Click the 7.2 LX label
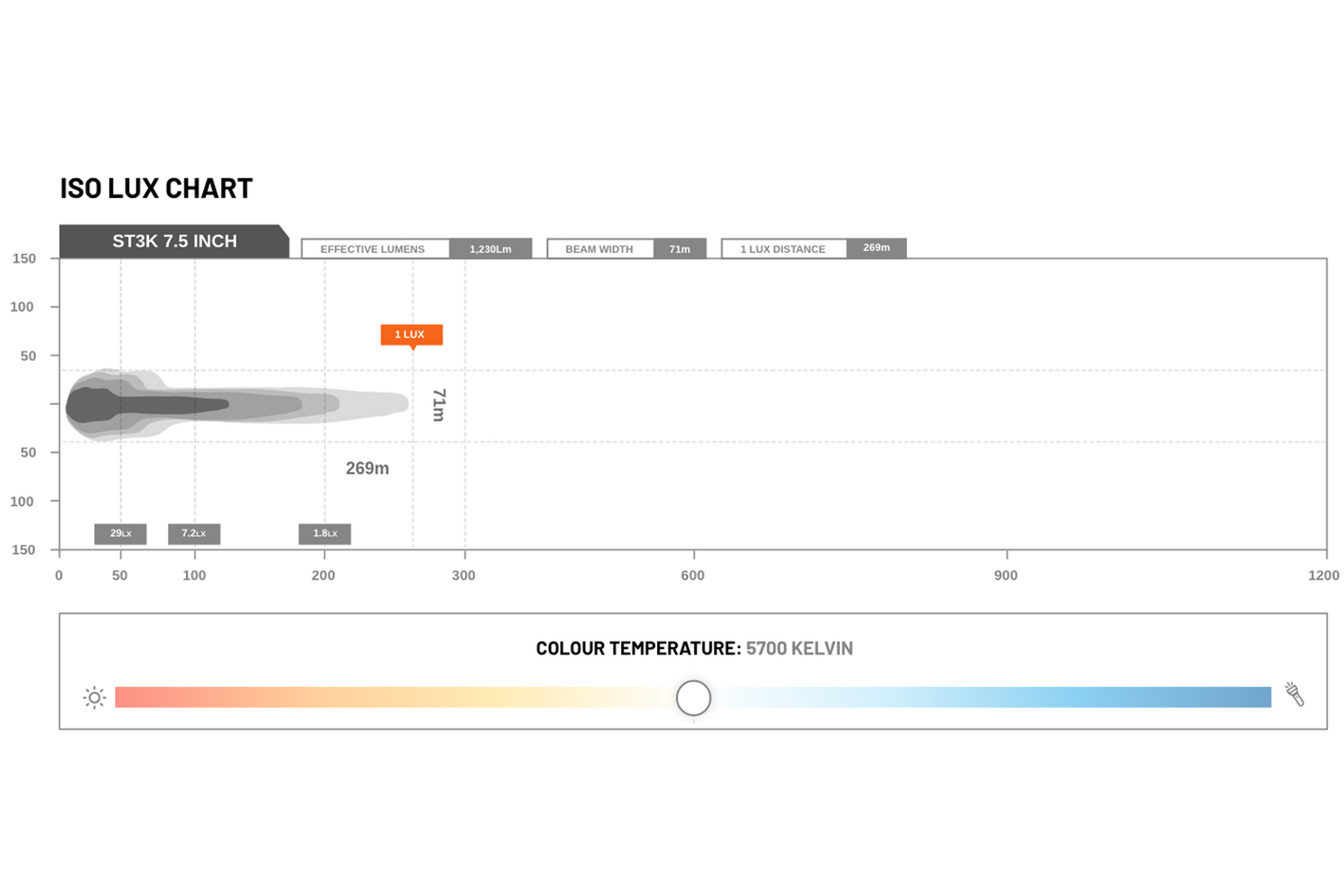This screenshot has width=1344, height=896. click(194, 533)
